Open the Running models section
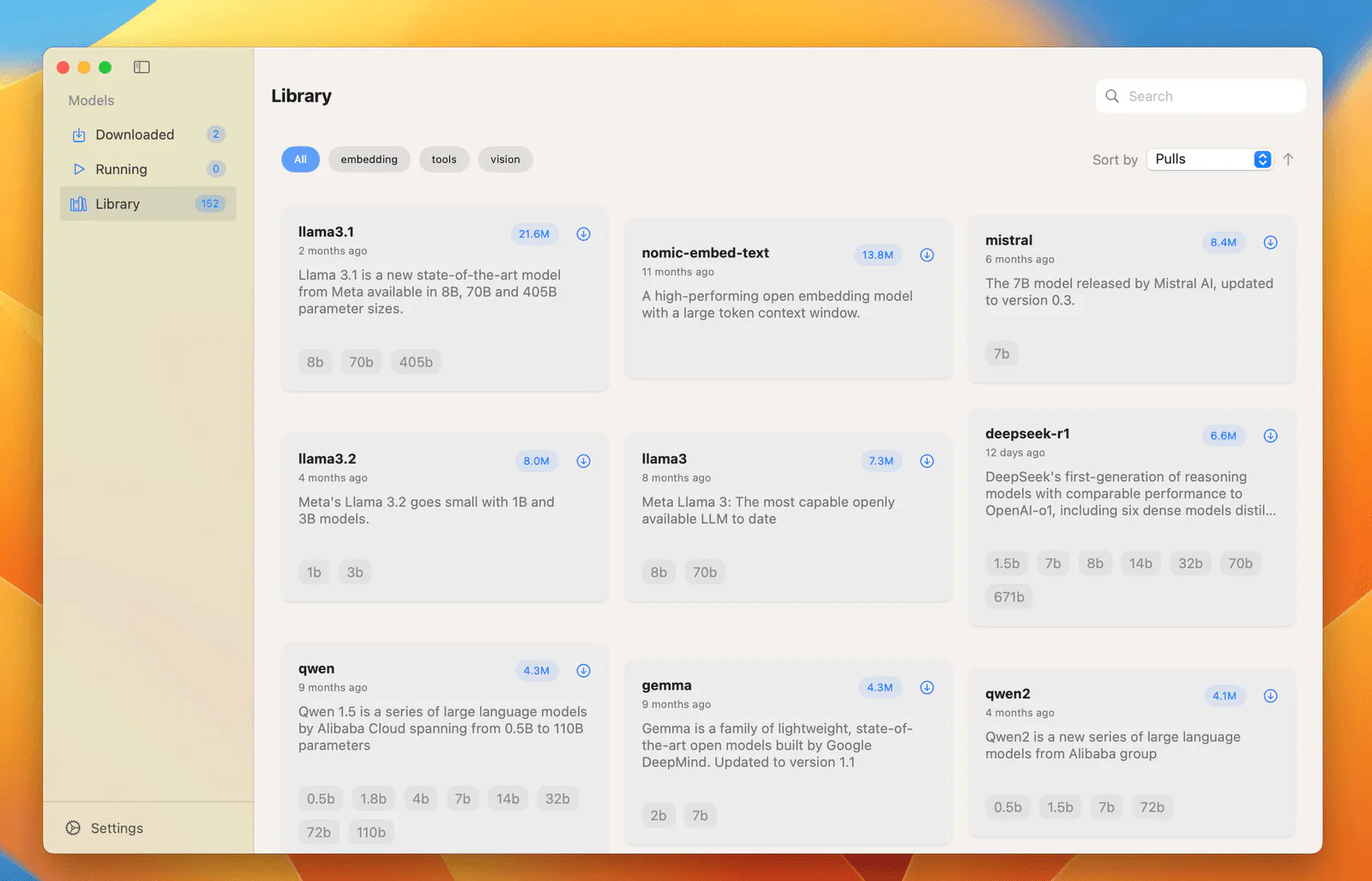The image size is (1372, 881). (148, 169)
